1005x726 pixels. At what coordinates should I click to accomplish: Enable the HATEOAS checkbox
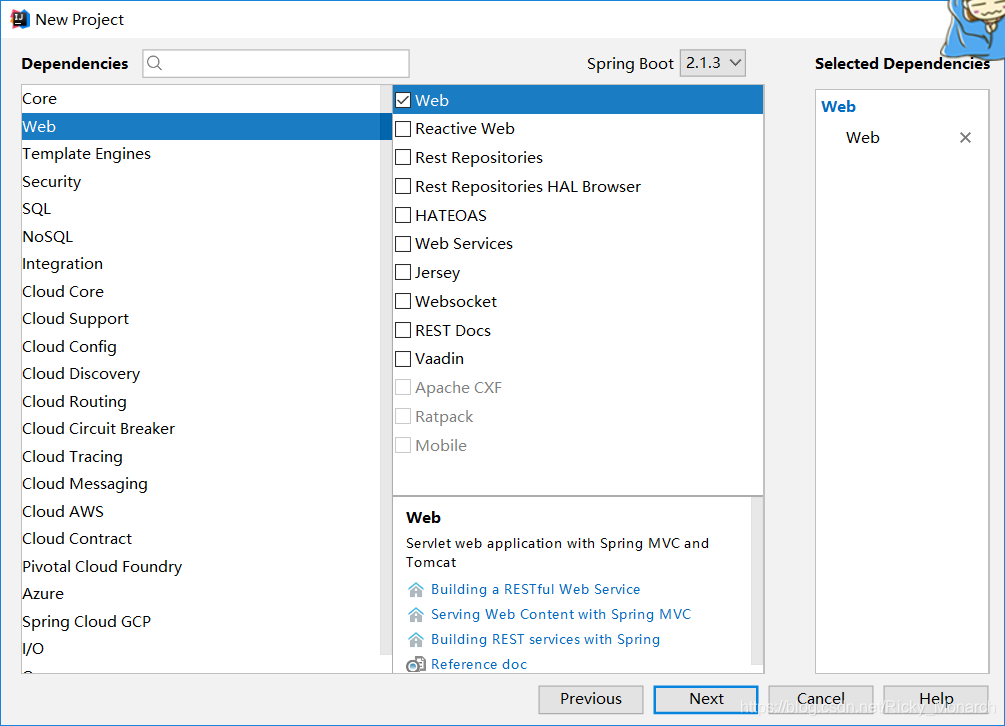[x=403, y=215]
